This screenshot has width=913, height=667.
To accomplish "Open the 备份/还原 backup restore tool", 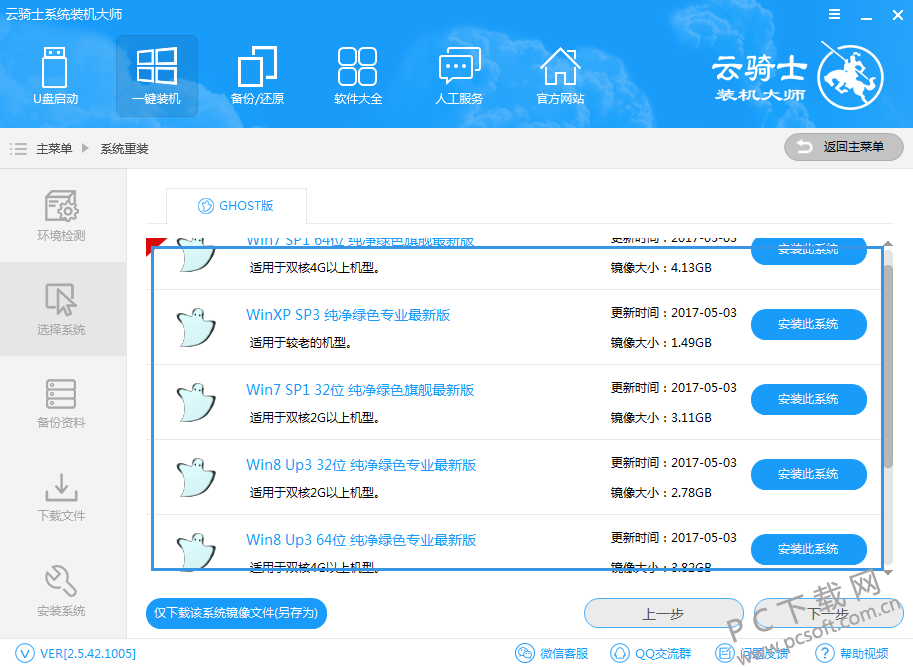I will (x=257, y=75).
